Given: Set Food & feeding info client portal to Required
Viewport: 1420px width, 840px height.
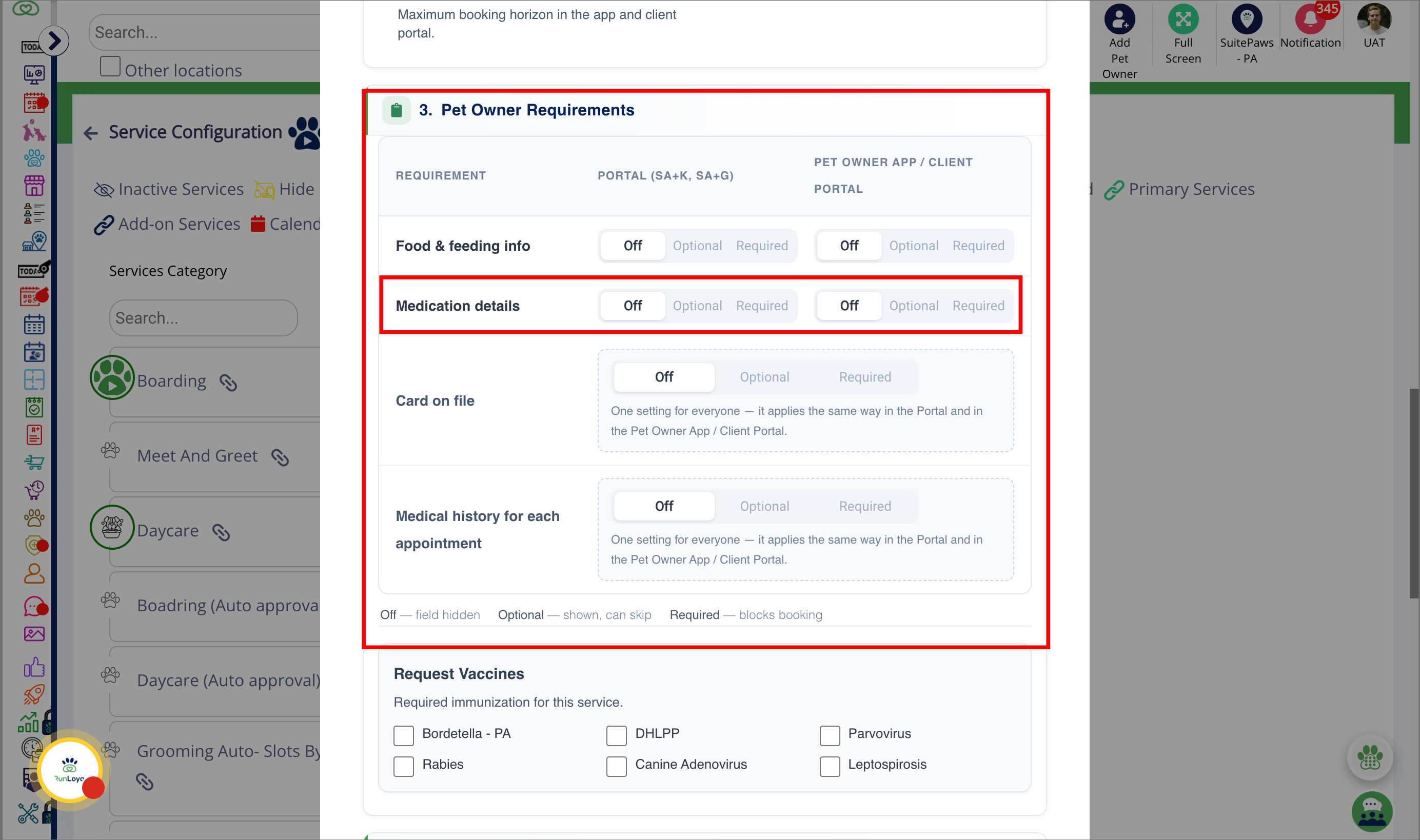Looking at the screenshot, I should (x=978, y=246).
